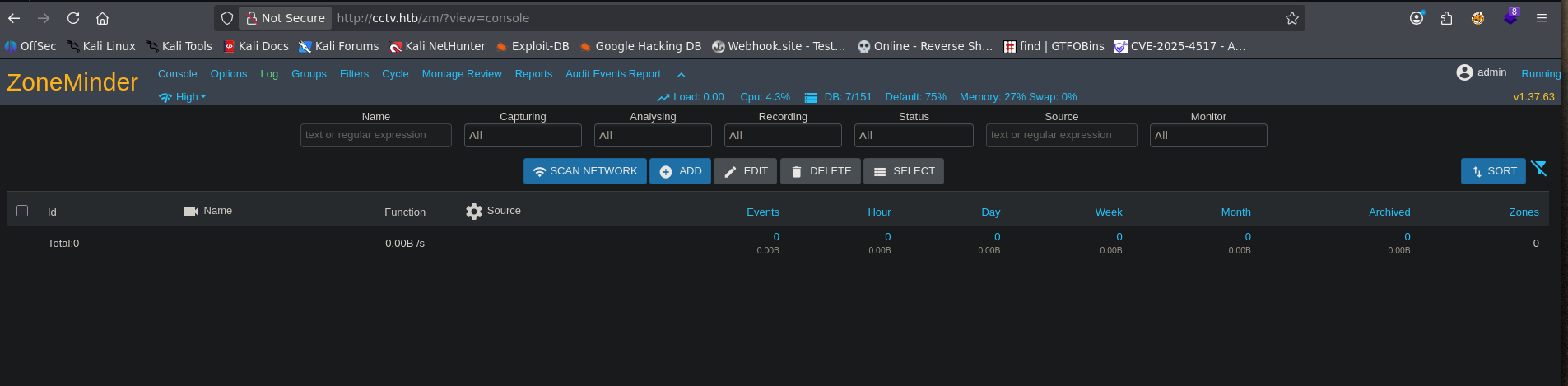Click the Not Secure padlock indicator
The height and width of the screenshot is (386, 1568).
[286, 18]
